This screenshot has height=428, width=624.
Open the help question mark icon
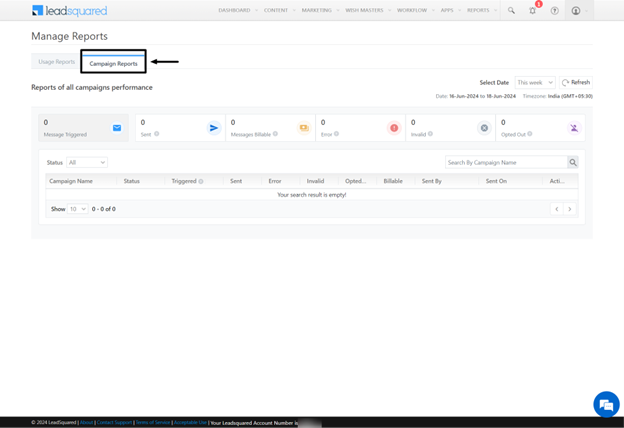pyautogui.click(x=555, y=10)
